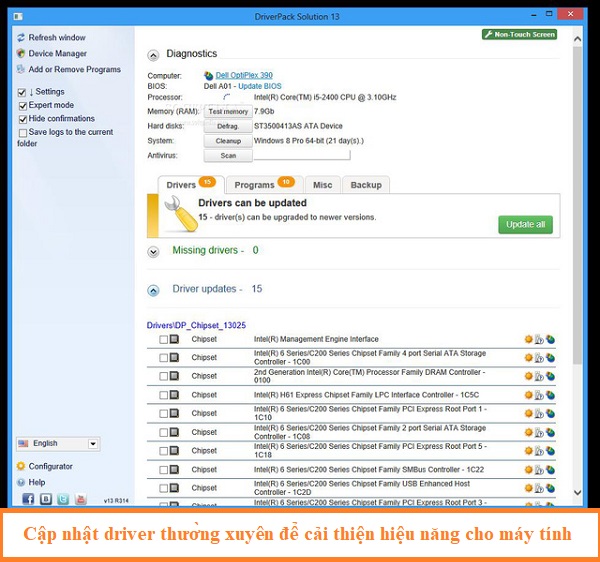Screen dimensions: 600x562
Task: Open the Configurator gear icon
Action: pyautogui.click(x=21, y=466)
